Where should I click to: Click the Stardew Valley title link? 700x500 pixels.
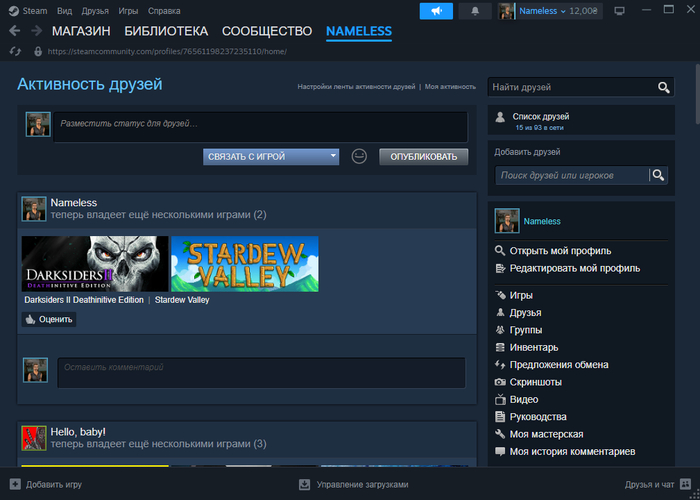coord(182,300)
